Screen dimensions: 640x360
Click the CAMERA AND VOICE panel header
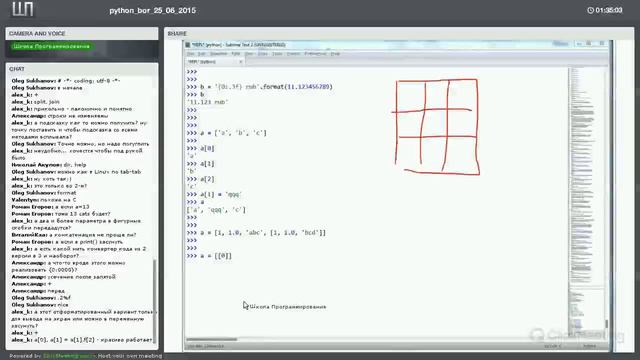tap(82, 33)
